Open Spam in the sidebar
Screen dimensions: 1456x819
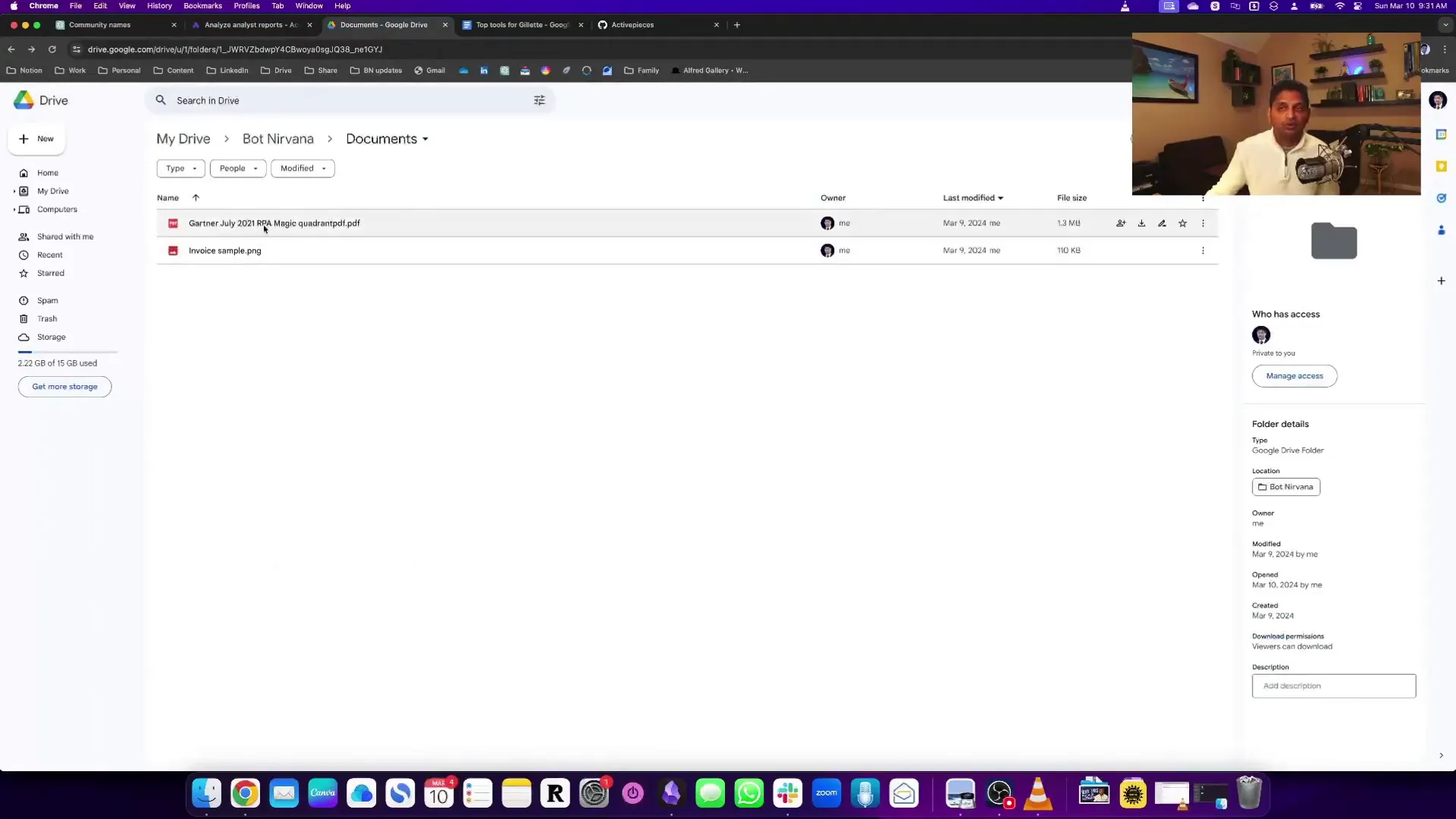pyautogui.click(x=48, y=300)
